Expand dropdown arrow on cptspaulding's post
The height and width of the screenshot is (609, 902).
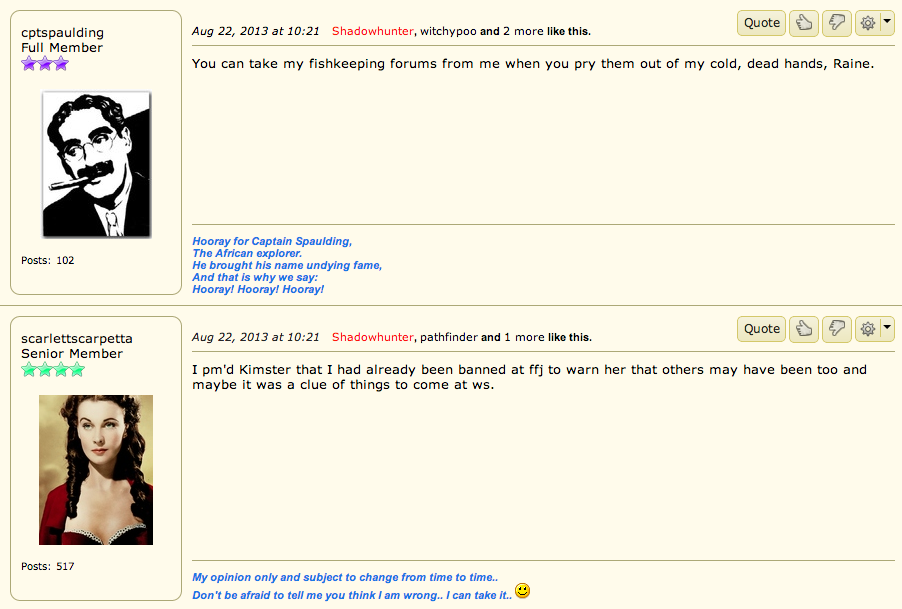point(887,22)
